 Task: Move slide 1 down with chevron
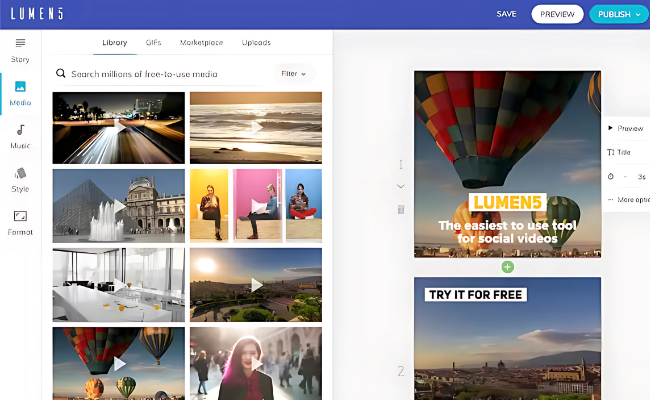[x=401, y=186]
